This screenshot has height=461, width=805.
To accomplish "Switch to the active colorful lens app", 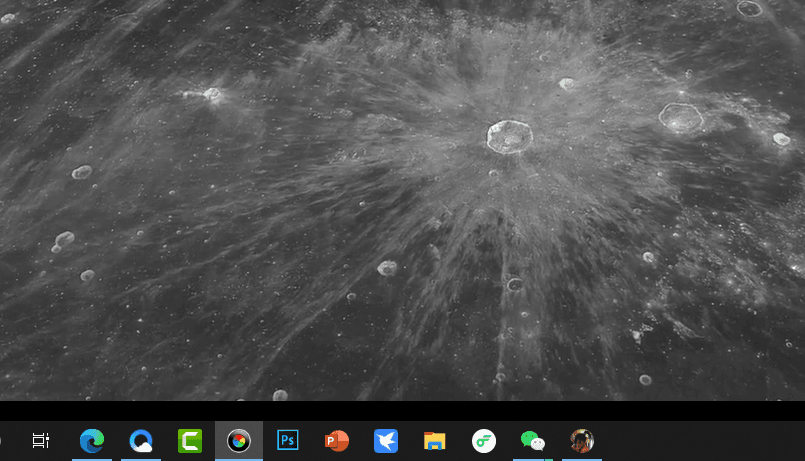I will 239,440.
